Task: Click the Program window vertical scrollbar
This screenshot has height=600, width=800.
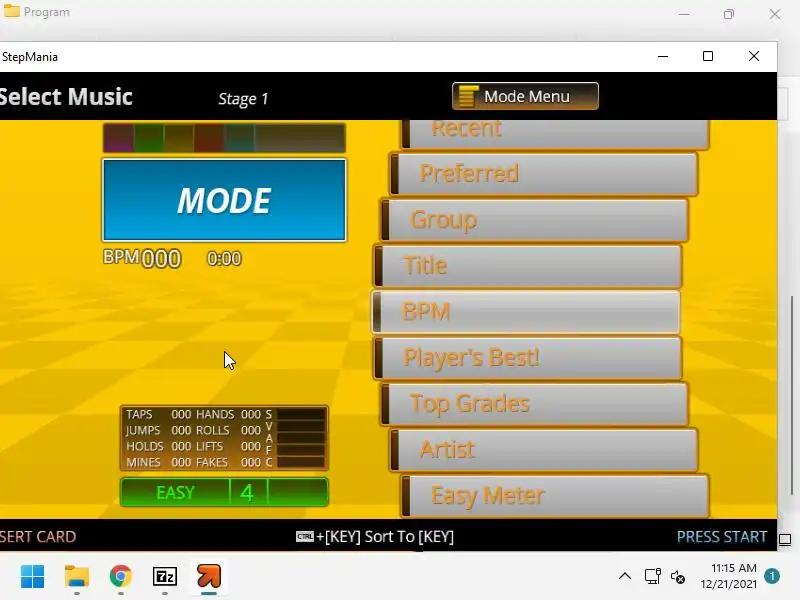Action: click(792, 395)
